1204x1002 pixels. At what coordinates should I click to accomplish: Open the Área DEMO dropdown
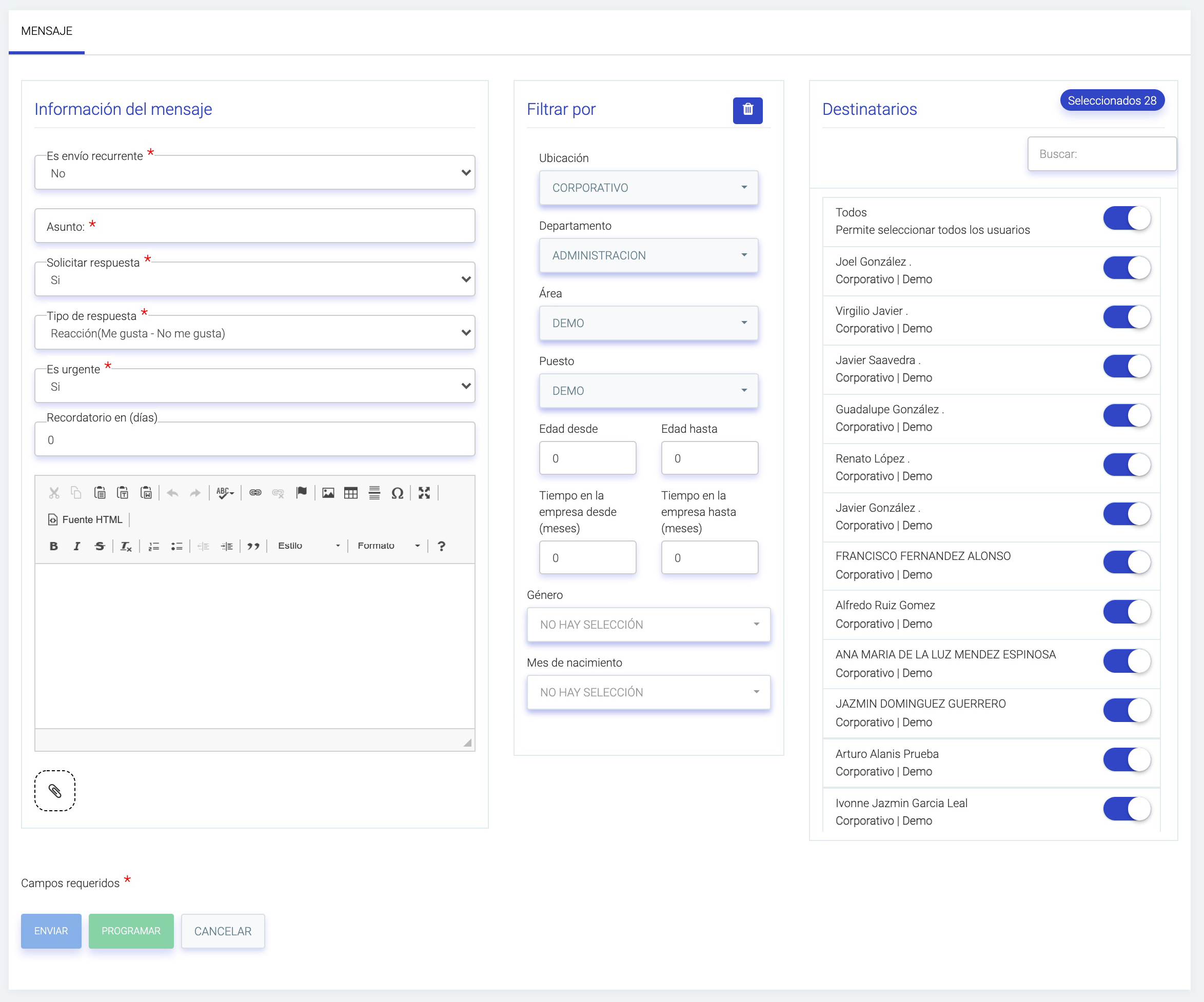[648, 323]
